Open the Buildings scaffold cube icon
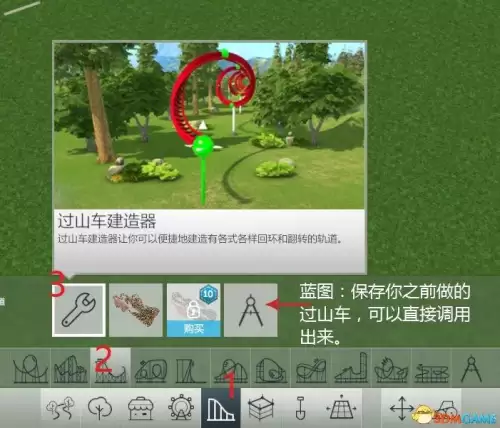Viewport: 500px width, 428px height. coord(261,408)
